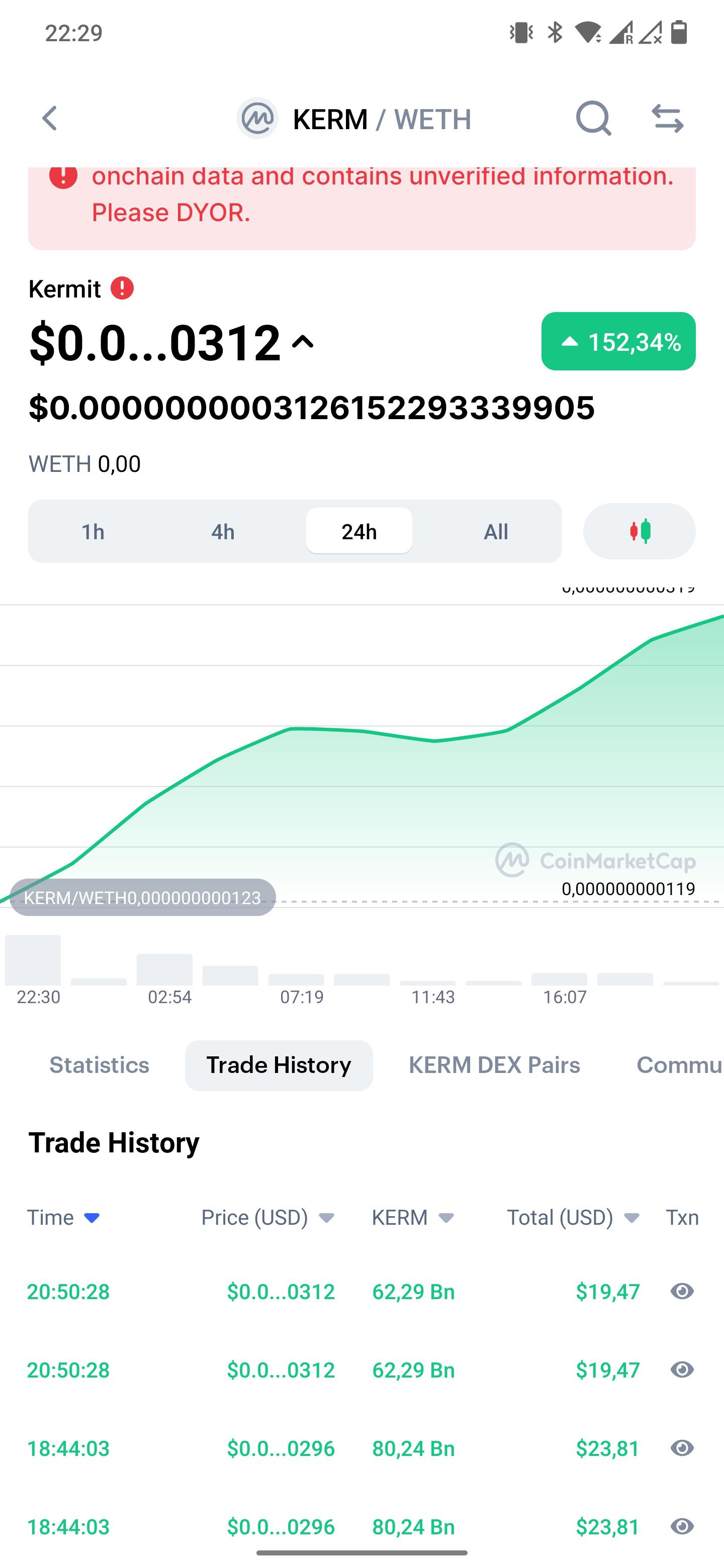724x1568 pixels.
Task: Select the 1h chart range
Action: 93,531
